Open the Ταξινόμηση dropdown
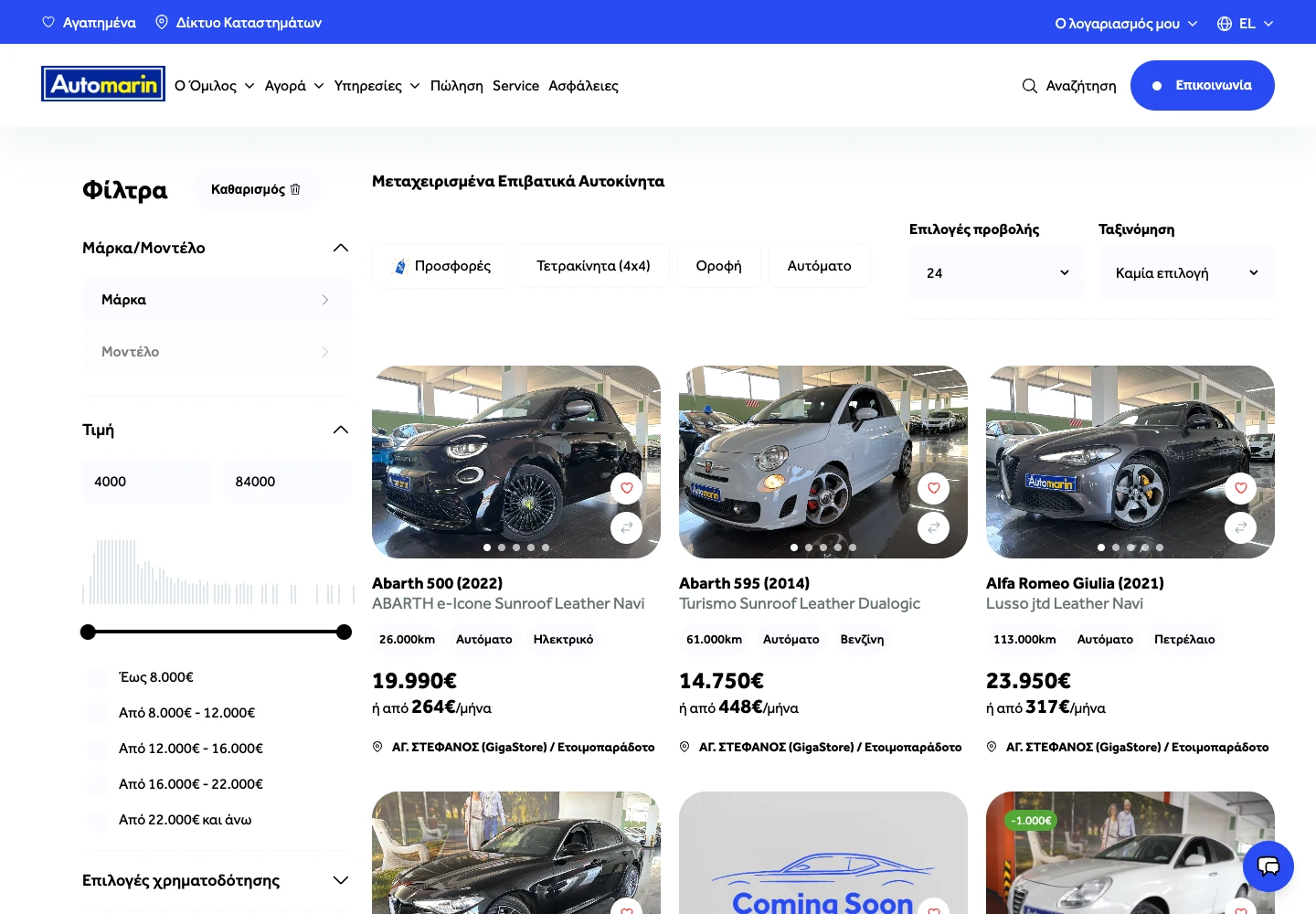 1186,272
